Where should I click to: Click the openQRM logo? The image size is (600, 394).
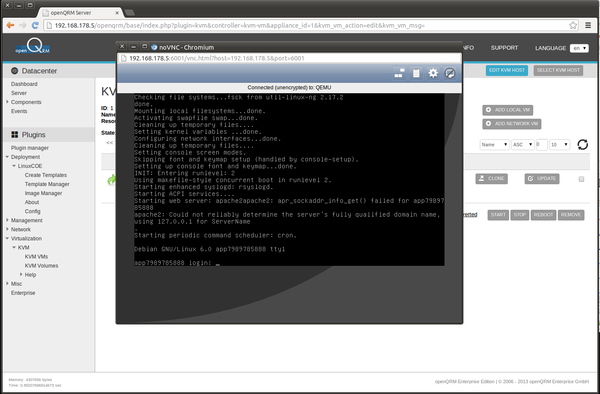[33, 46]
